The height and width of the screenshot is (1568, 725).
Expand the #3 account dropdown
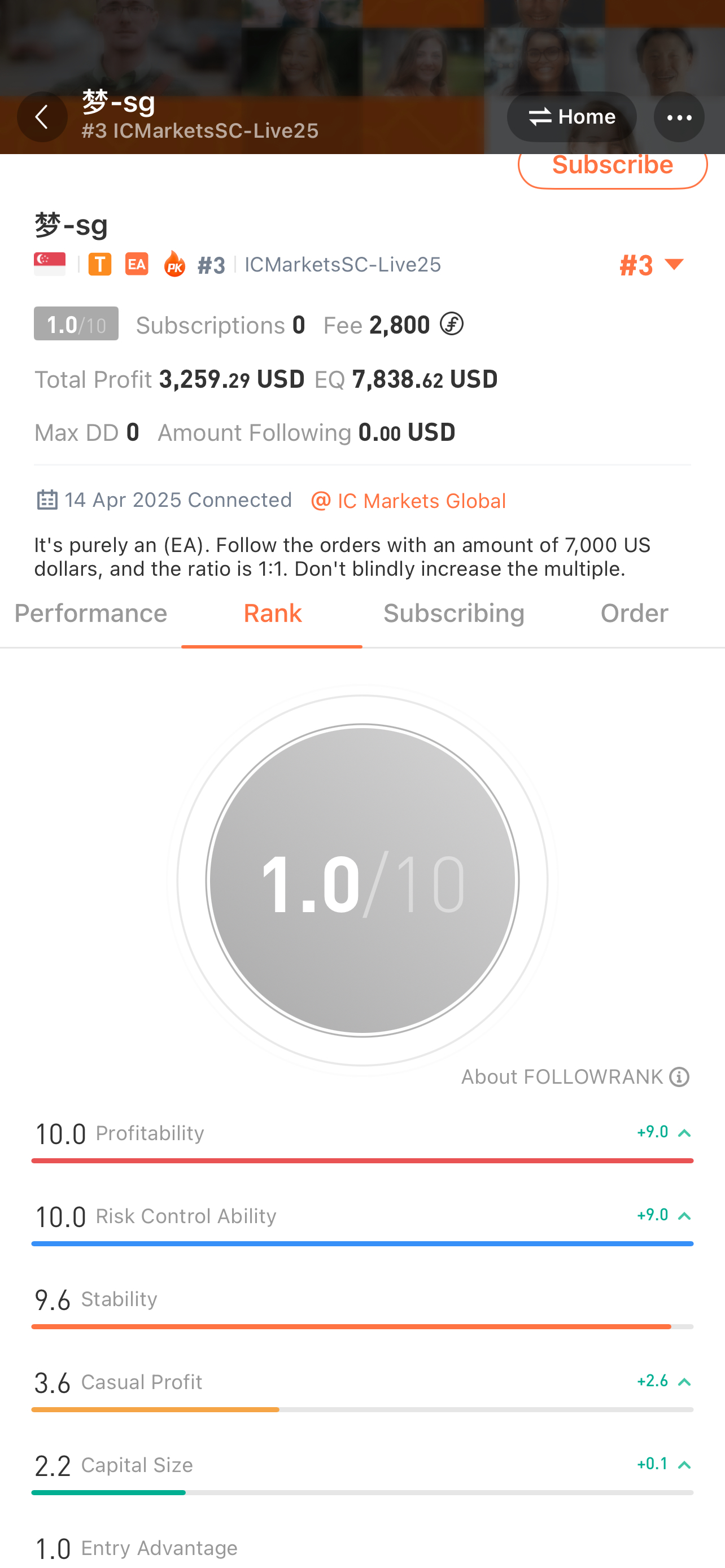[x=652, y=265]
